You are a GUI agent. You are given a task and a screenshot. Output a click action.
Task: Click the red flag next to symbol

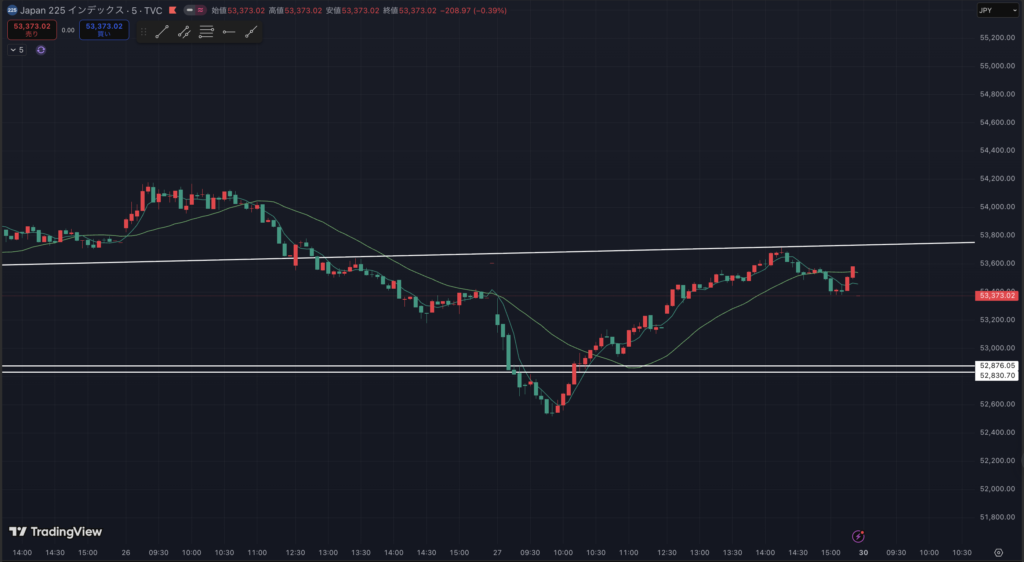(173, 10)
